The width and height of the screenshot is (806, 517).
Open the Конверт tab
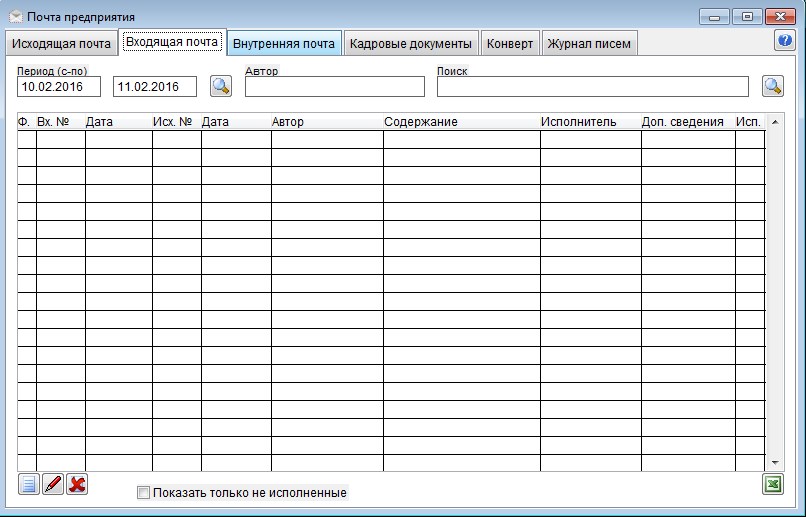(x=510, y=44)
